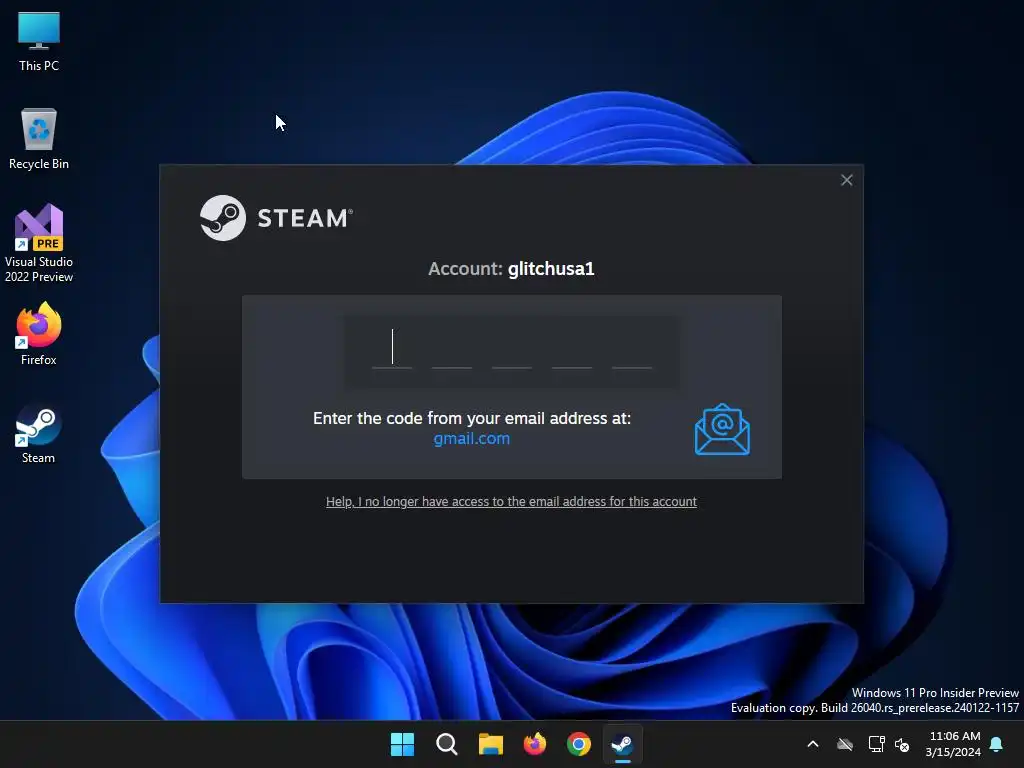1024x768 pixels.
Task: Select the Recycle Bin desktop icon
Action: tap(39, 139)
